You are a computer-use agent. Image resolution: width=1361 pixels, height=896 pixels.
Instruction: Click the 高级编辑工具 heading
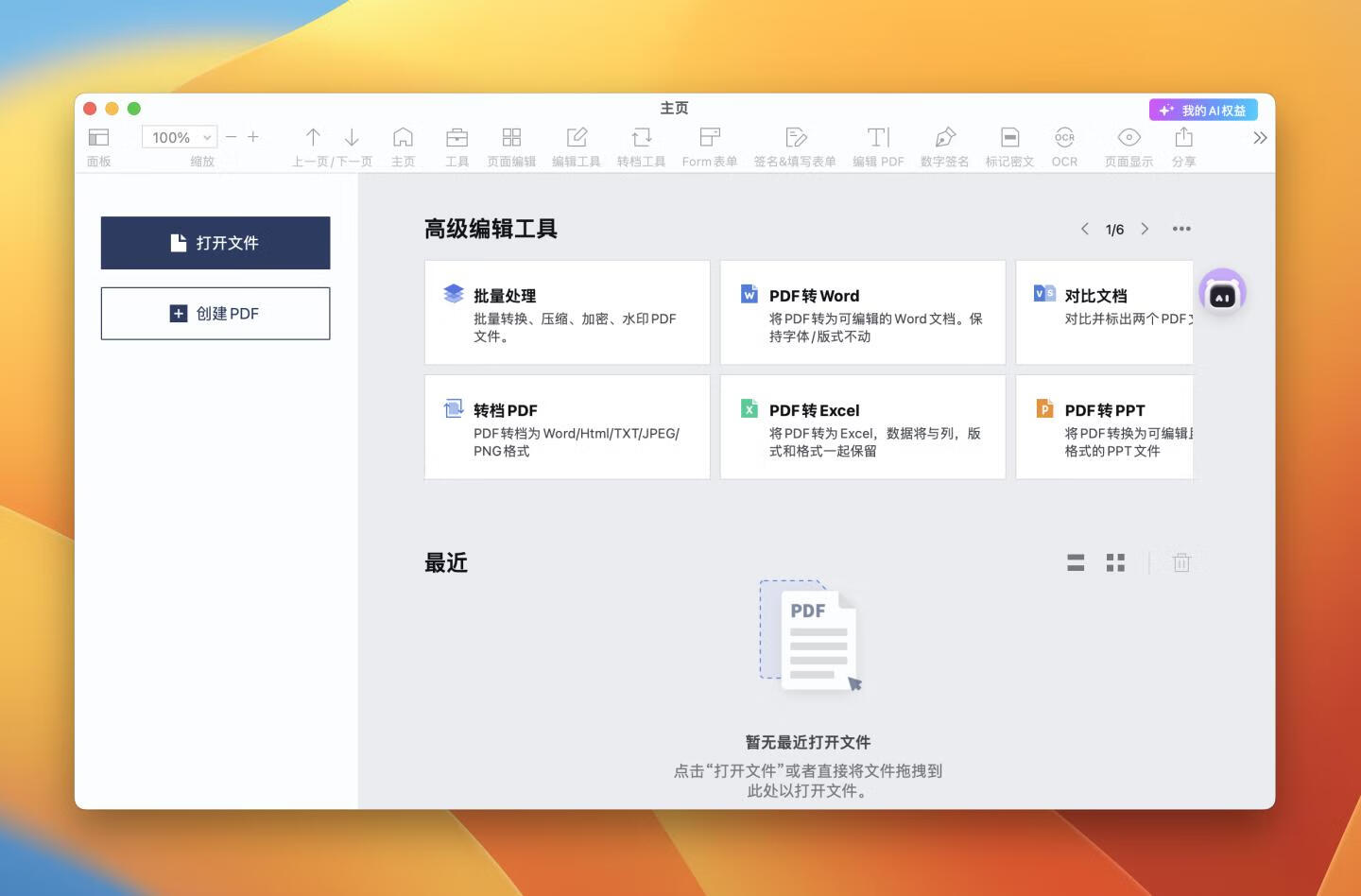pos(491,229)
